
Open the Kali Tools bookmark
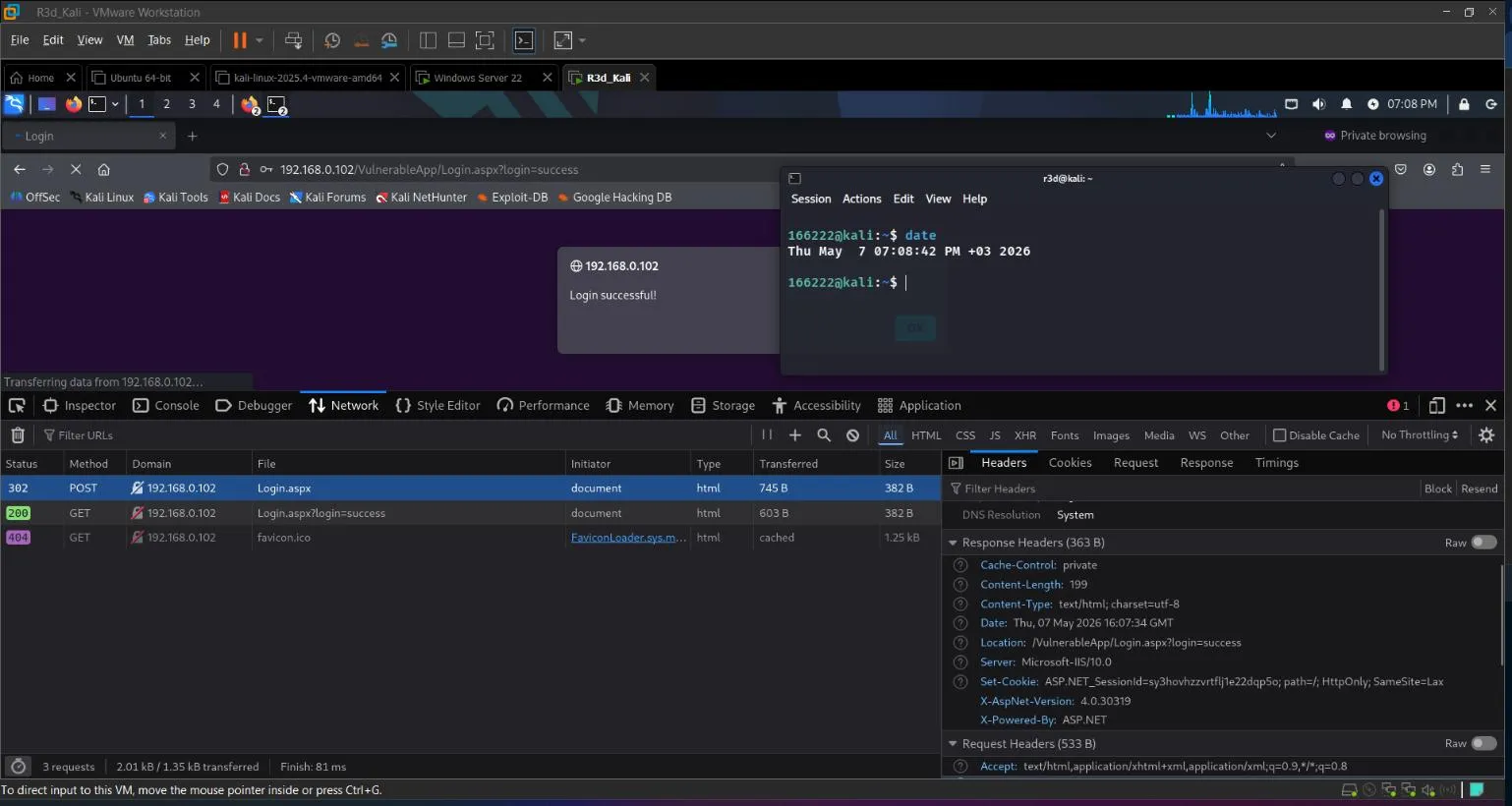pyautogui.click(x=175, y=197)
